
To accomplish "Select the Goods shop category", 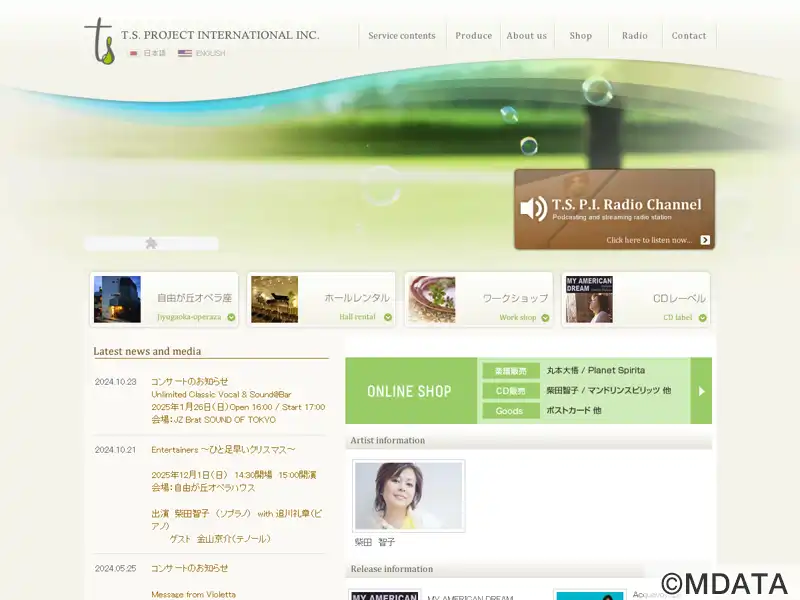I will 511,411.
